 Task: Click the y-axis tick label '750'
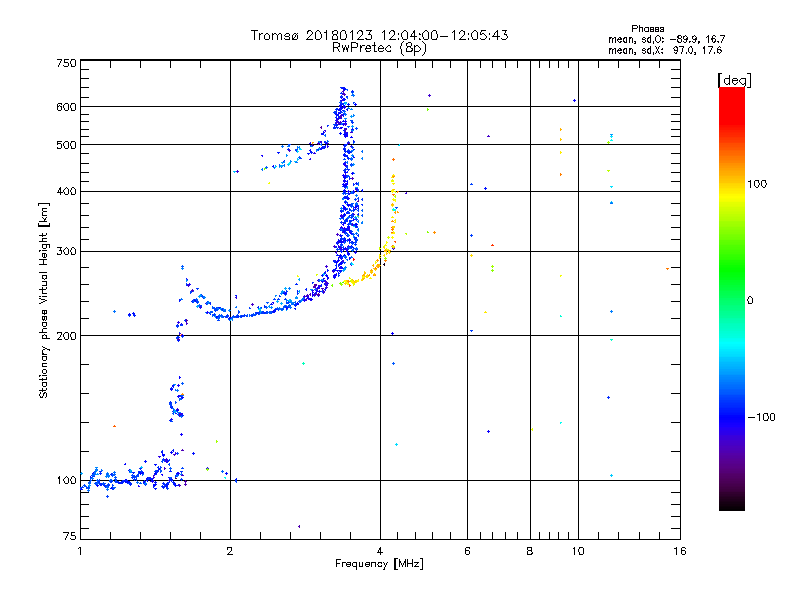(x=66, y=63)
